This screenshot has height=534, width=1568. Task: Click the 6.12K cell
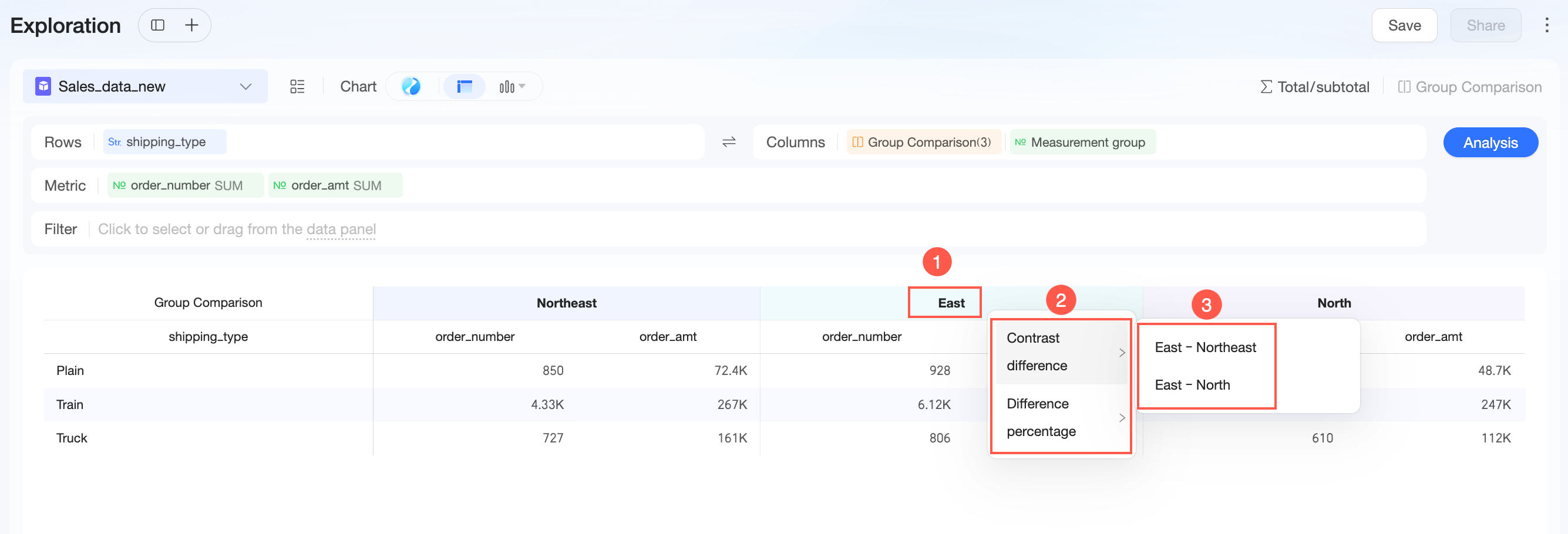coord(934,404)
